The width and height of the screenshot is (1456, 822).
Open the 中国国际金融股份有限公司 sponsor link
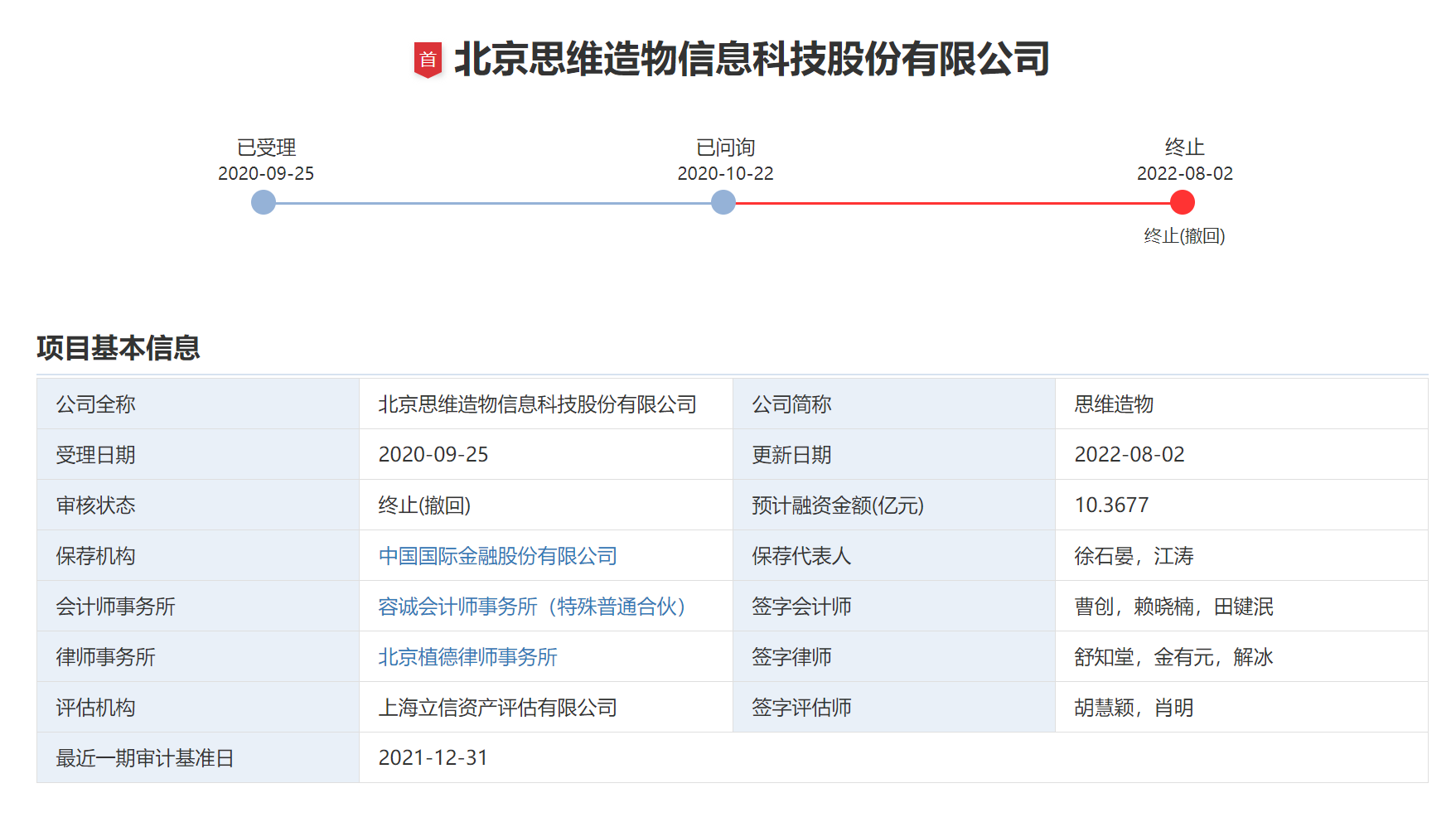[x=496, y=556]
